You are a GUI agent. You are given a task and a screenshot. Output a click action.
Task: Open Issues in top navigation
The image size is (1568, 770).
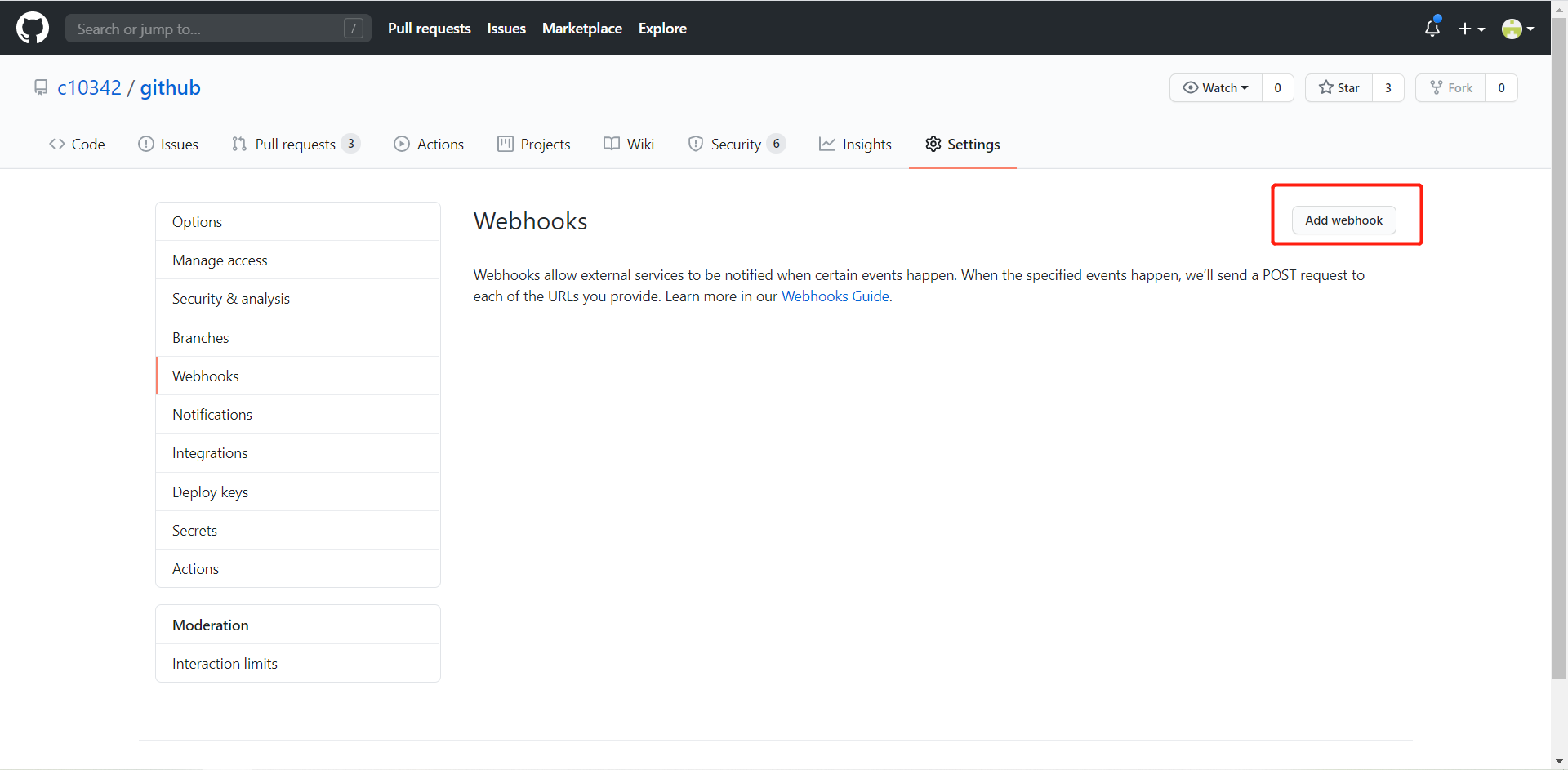coord(506,29)
